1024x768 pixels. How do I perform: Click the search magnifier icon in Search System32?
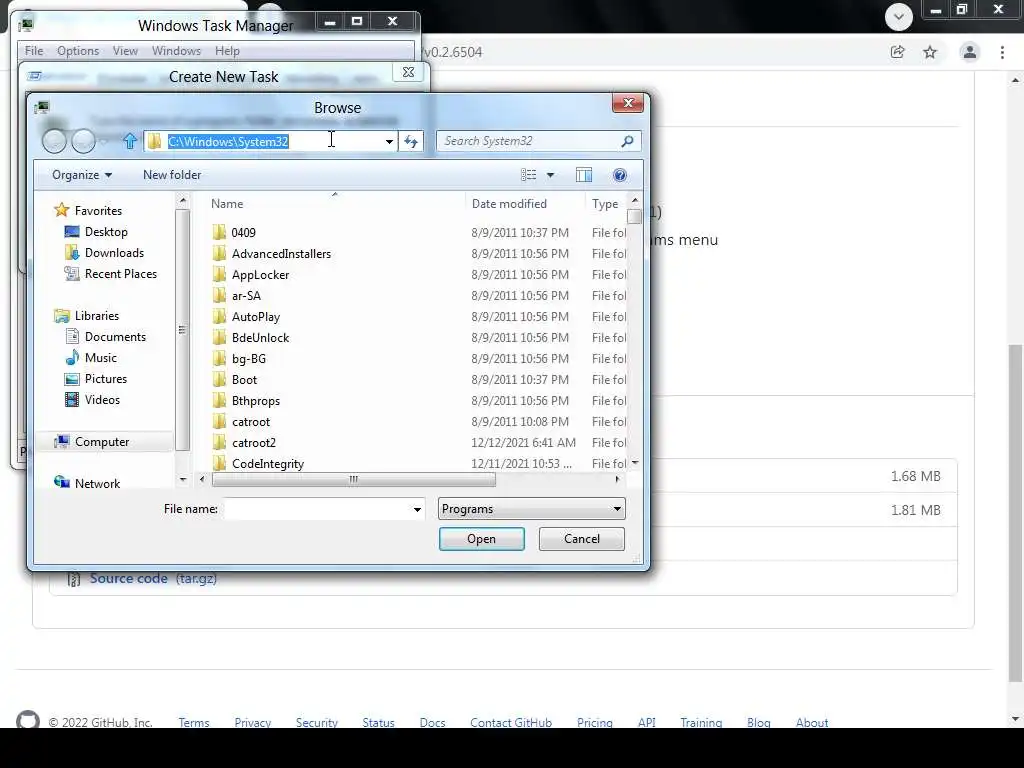pyautogui.click(x=628, y=141)
